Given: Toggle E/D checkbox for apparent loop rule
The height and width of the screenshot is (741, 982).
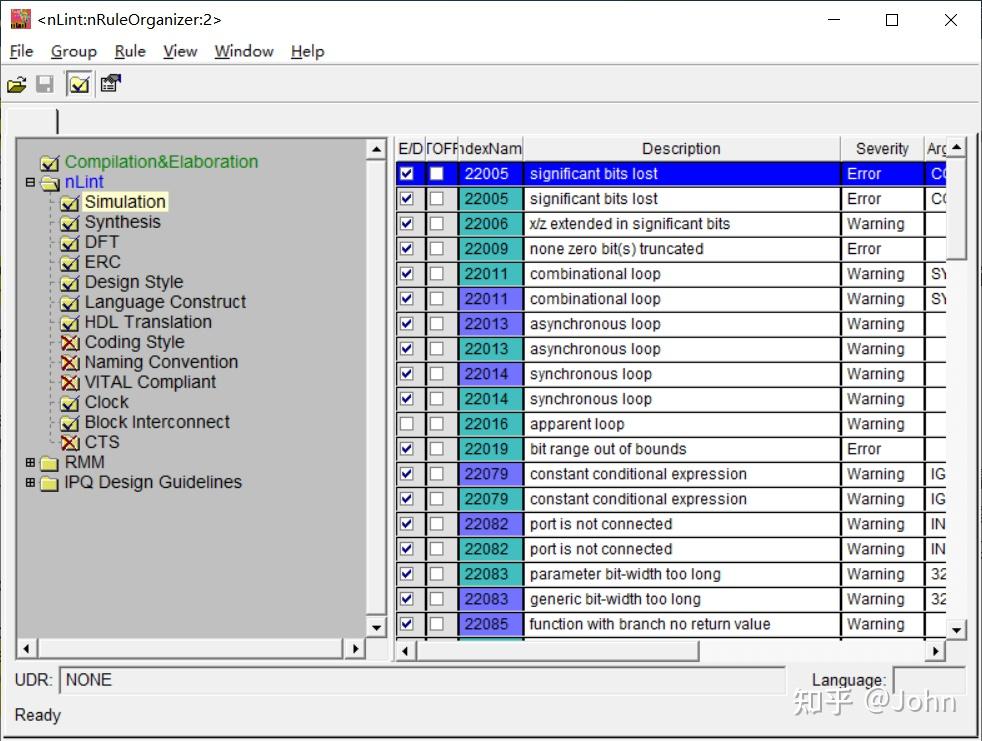Looking at the screenshot, I should pyautogui.click(x=406, y=424).
